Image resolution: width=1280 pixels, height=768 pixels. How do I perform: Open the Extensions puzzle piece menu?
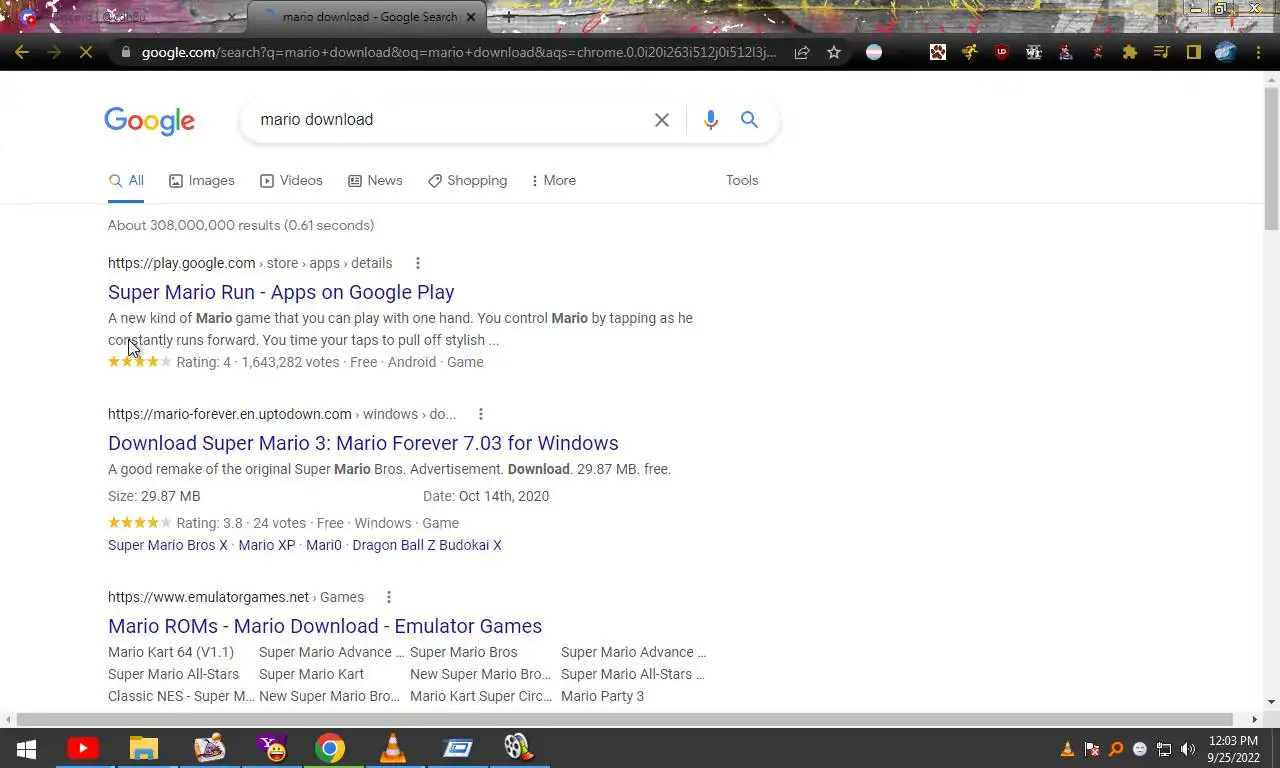click(x=1130, y=52)
